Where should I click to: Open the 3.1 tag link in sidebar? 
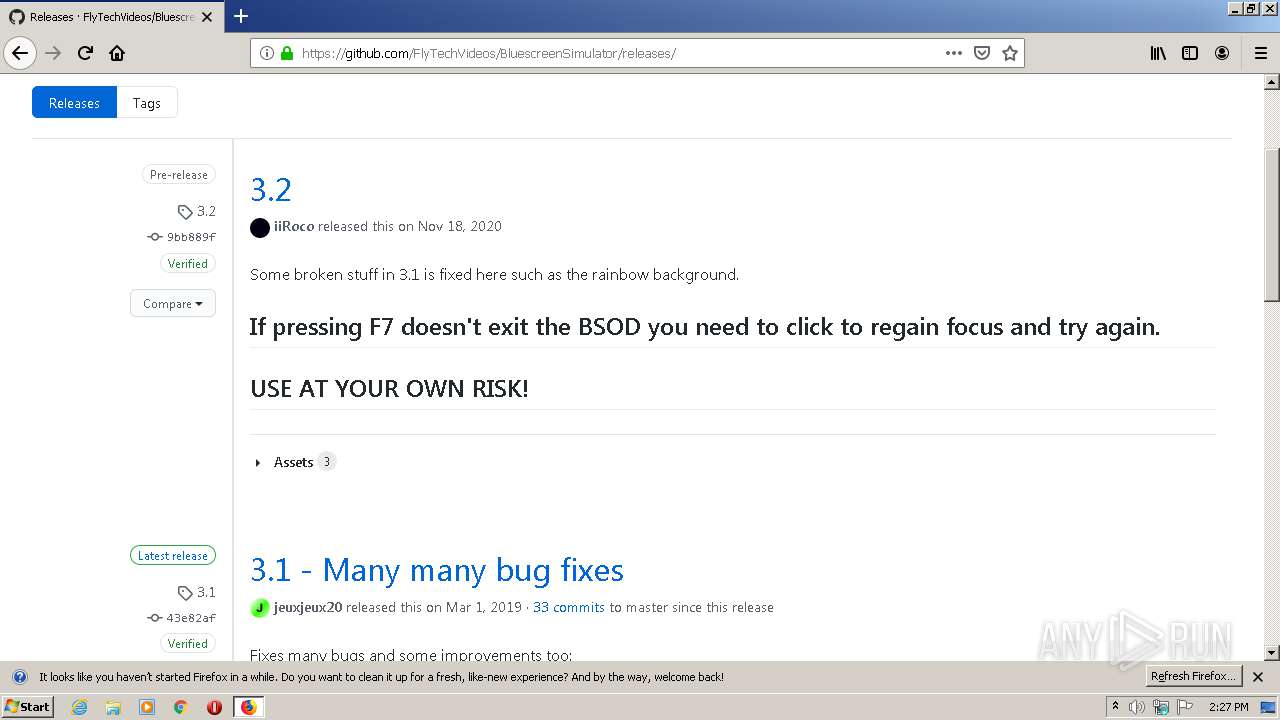206,593
